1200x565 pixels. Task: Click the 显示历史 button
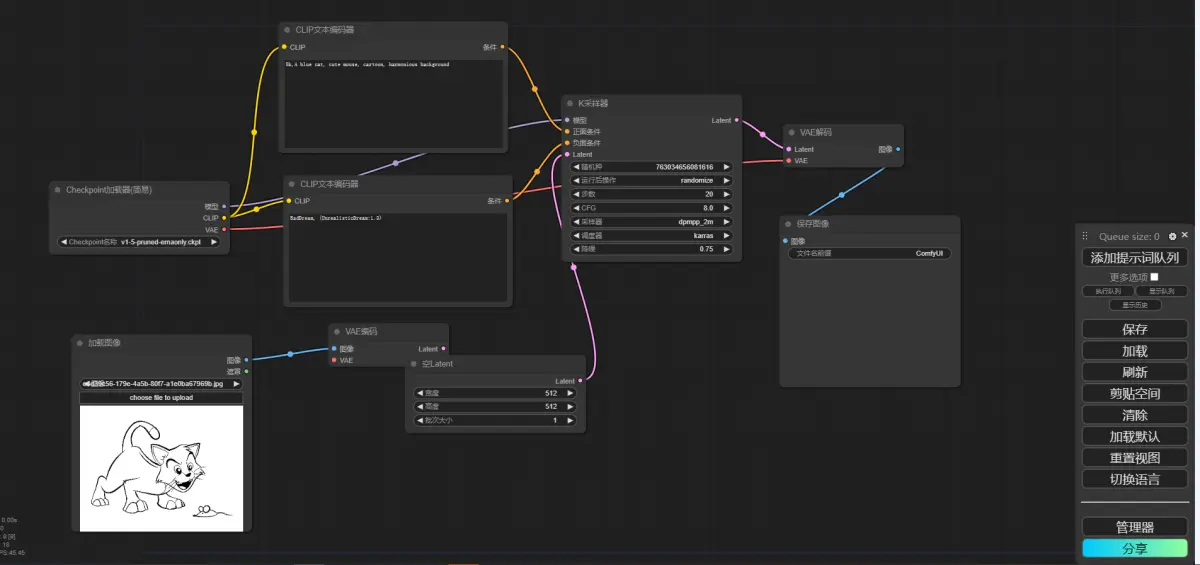tap(1135, 305)
